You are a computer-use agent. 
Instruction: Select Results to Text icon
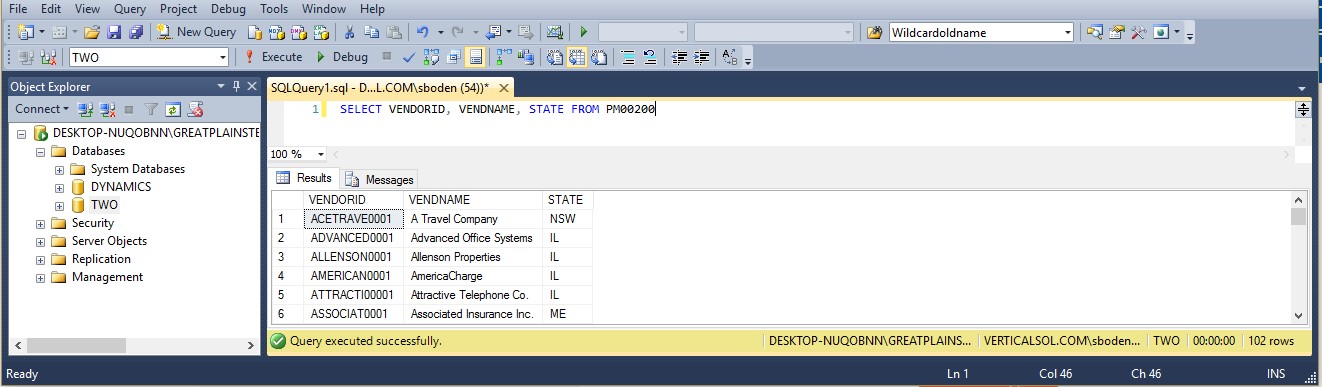[555, 57]
